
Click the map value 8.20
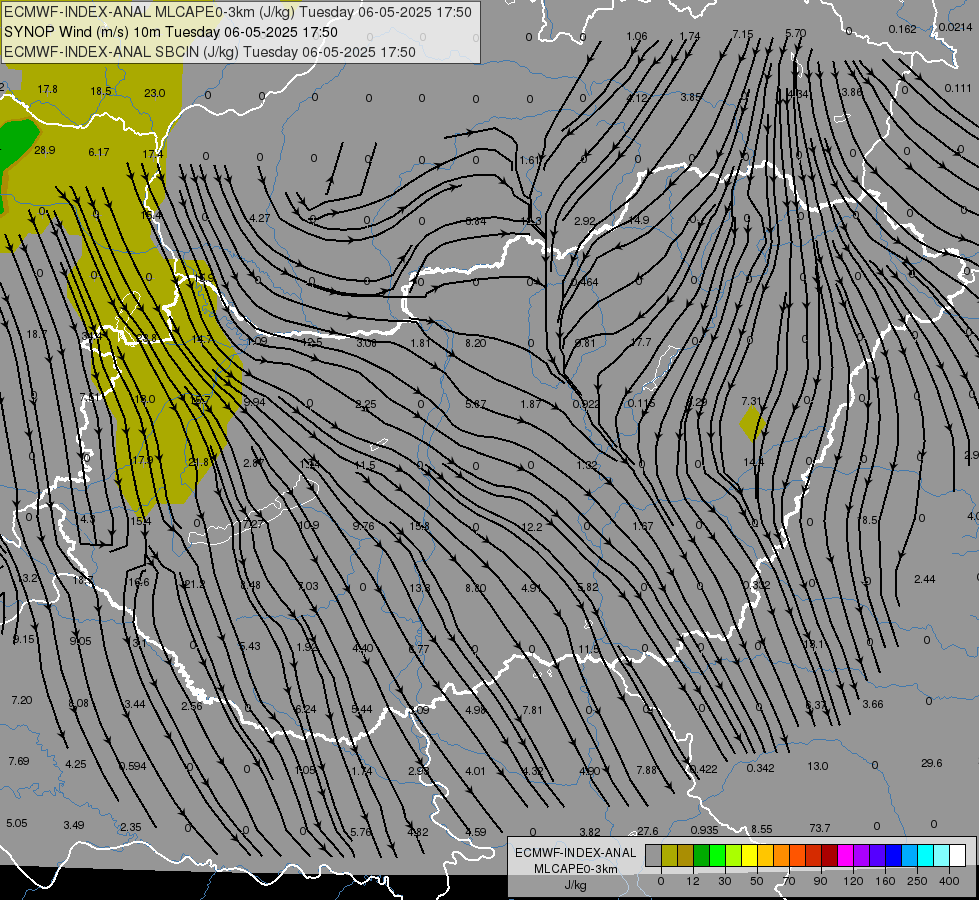click(x=475, y=342)
